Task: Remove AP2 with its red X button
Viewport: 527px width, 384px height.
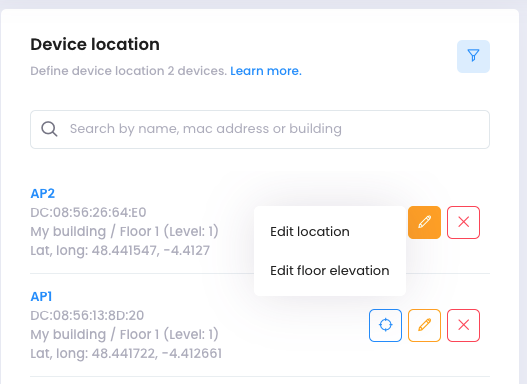Action: coord(463,222)
